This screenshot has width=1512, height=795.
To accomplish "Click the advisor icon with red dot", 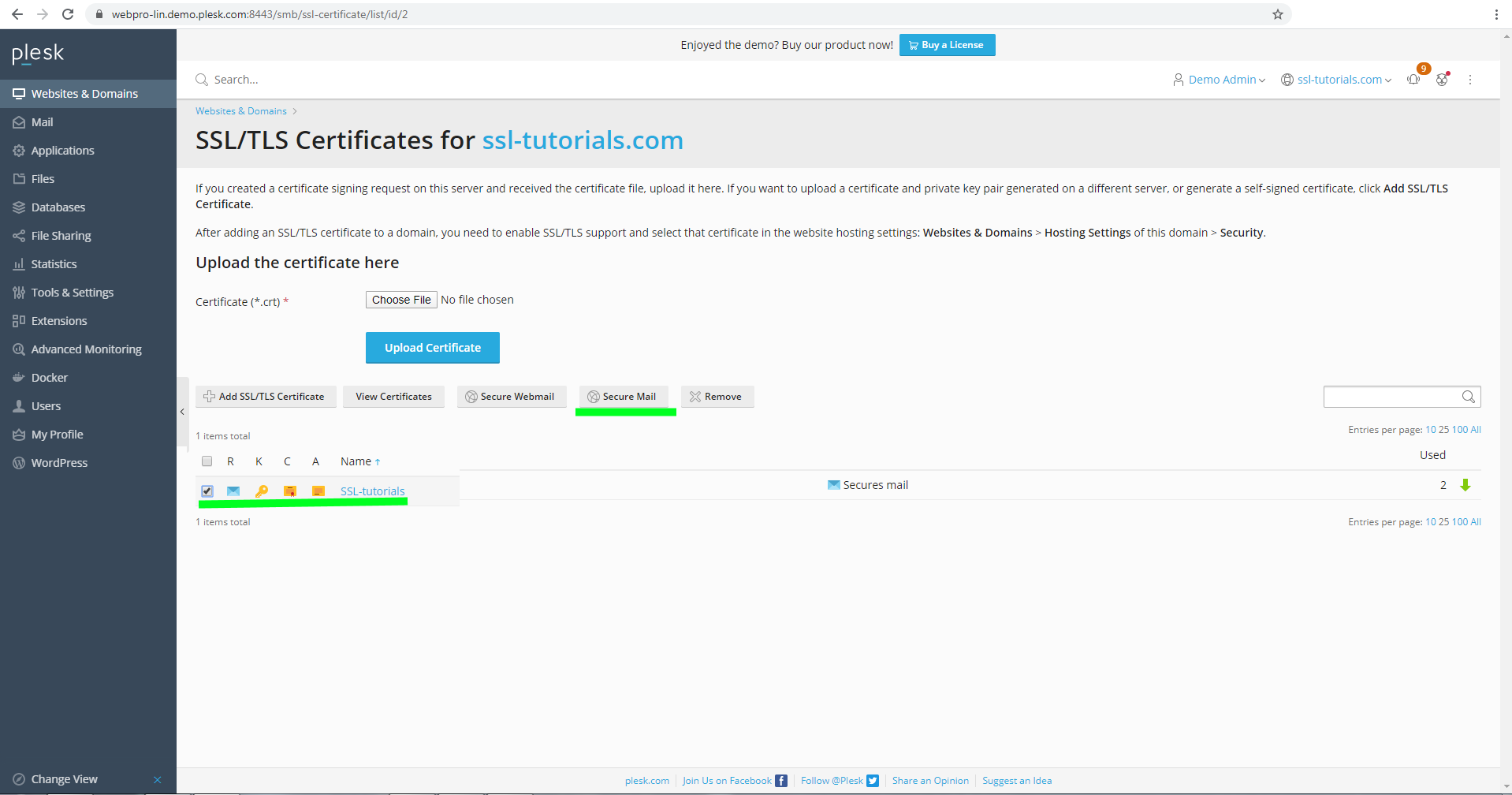I will 1443,79.
